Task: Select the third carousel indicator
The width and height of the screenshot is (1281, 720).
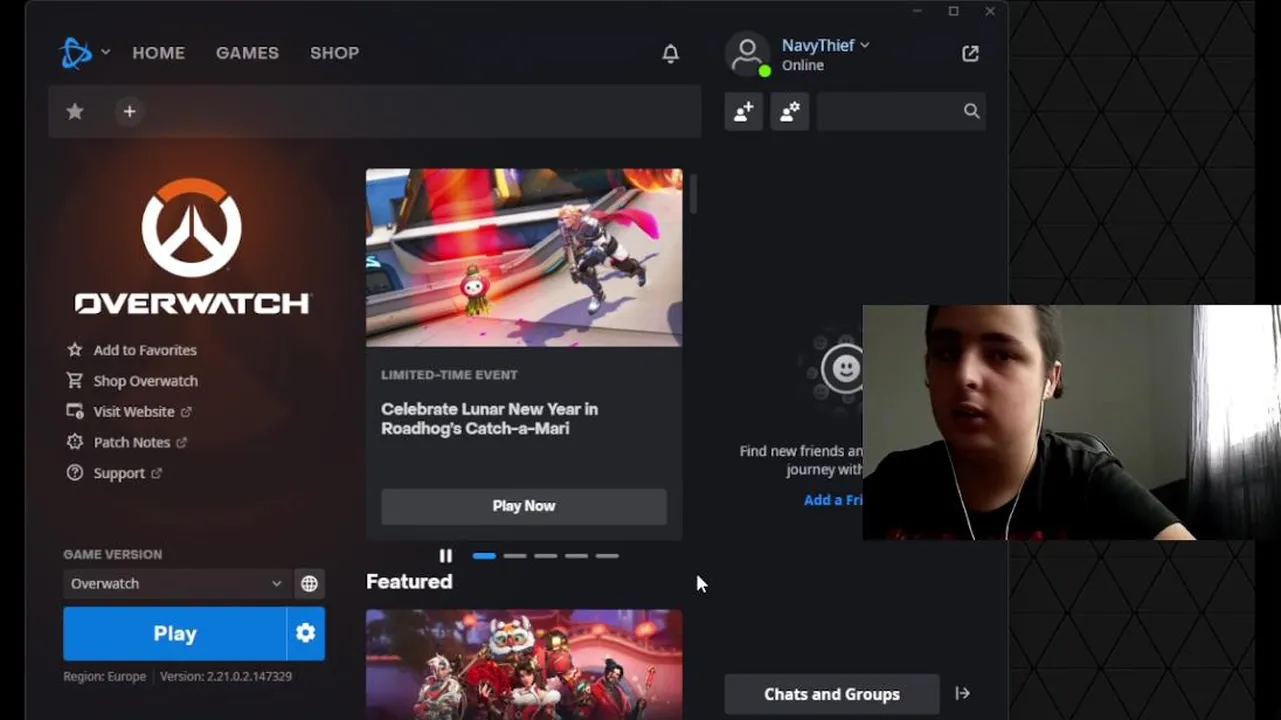Action: [546, 556]
